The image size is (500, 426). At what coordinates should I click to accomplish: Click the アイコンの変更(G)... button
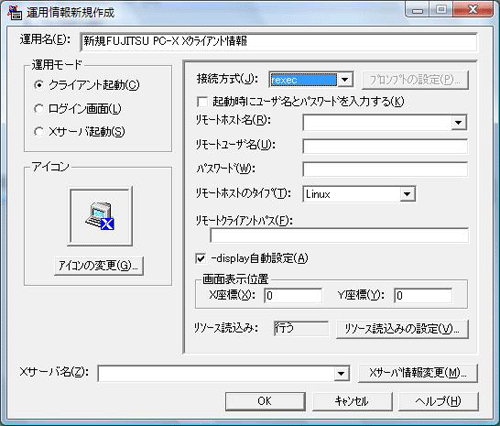click(99, 266)
